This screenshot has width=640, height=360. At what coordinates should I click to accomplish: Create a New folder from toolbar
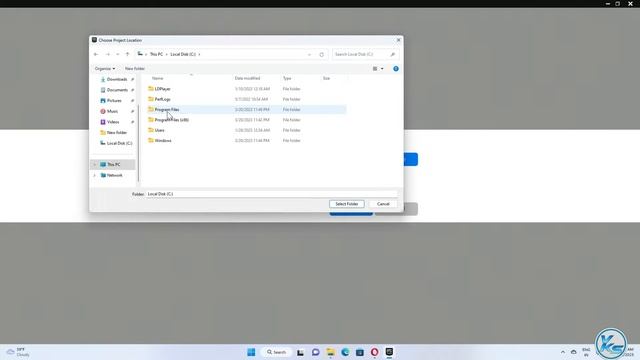[x=135, y=69]
